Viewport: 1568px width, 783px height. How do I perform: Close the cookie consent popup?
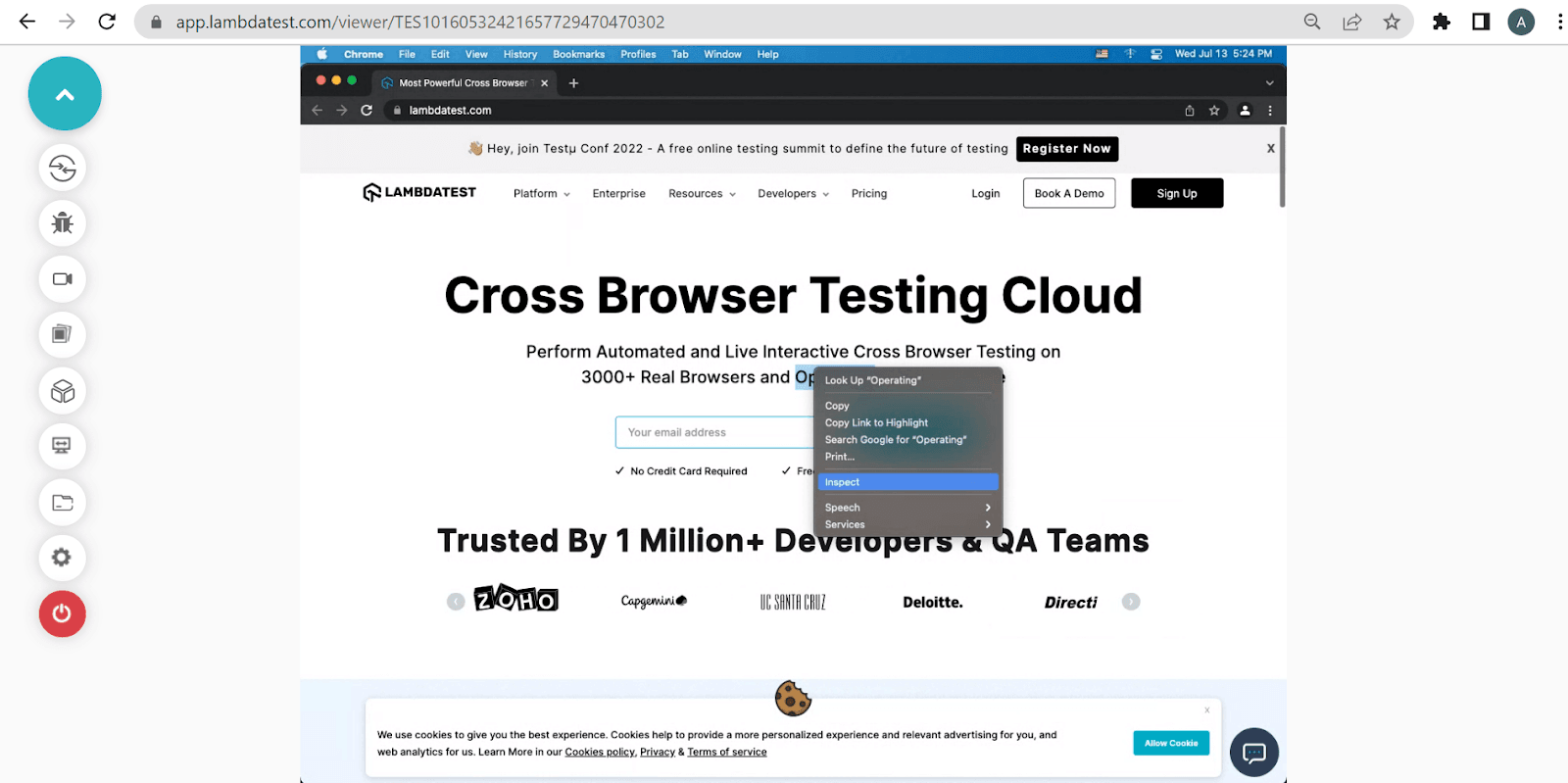[x=1207, y=710]
